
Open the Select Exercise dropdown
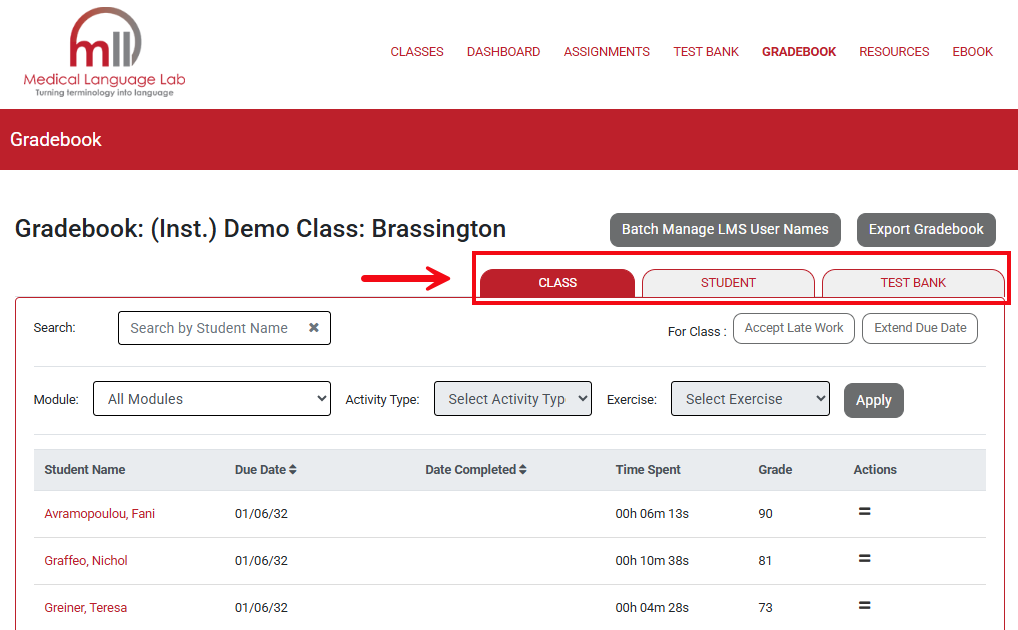point(750,398)
